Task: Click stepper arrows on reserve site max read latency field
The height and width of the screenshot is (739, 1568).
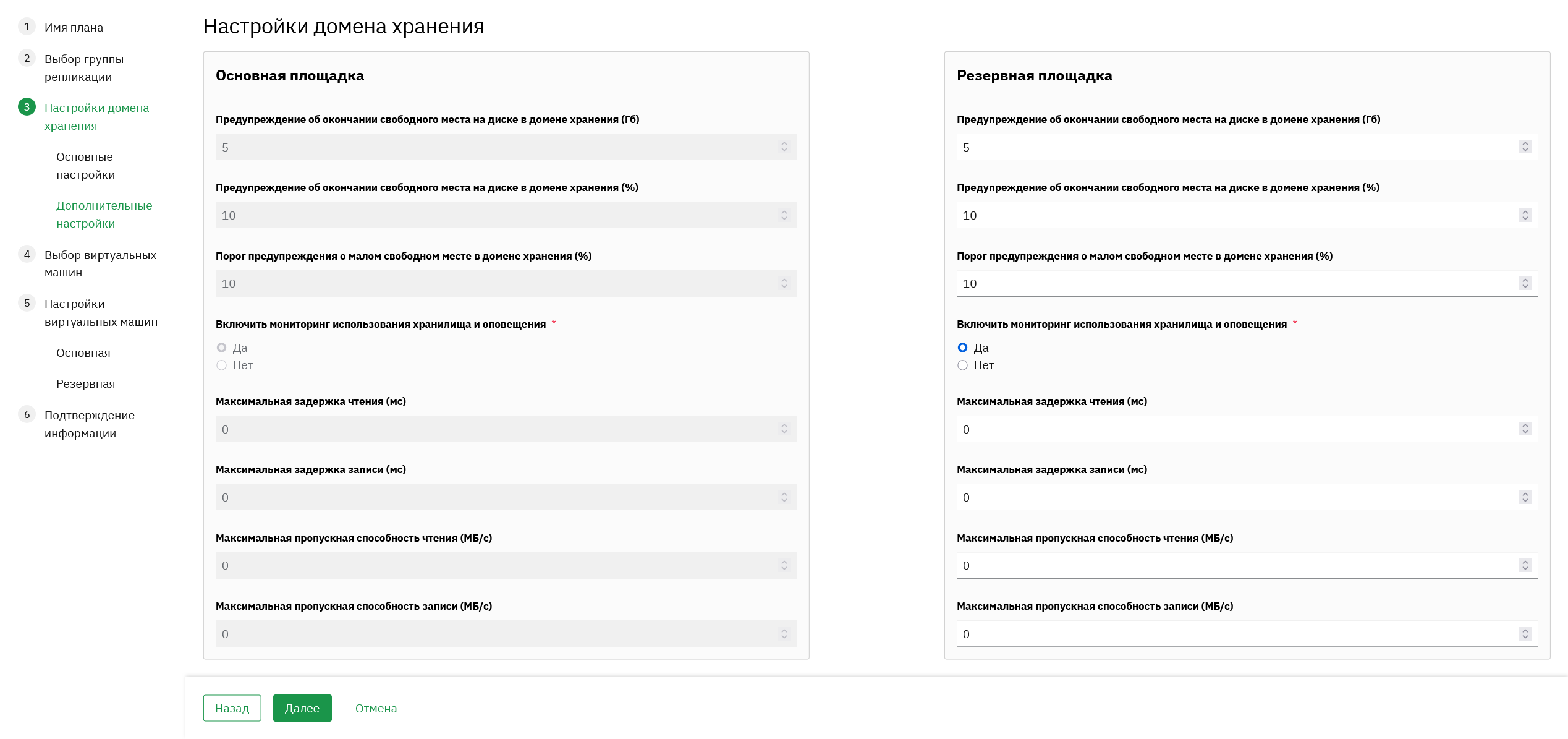Action: coord(1525,429)
